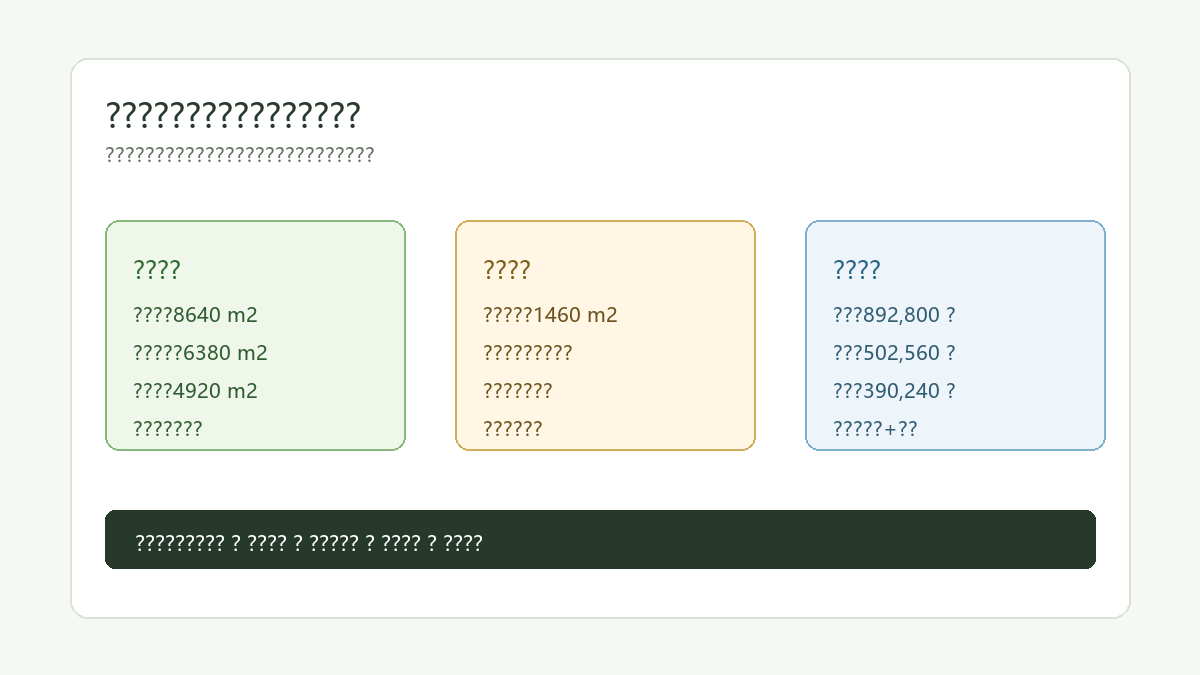Click the dark green footer bar text
1200x675 pixels.
tap(309, 543)
